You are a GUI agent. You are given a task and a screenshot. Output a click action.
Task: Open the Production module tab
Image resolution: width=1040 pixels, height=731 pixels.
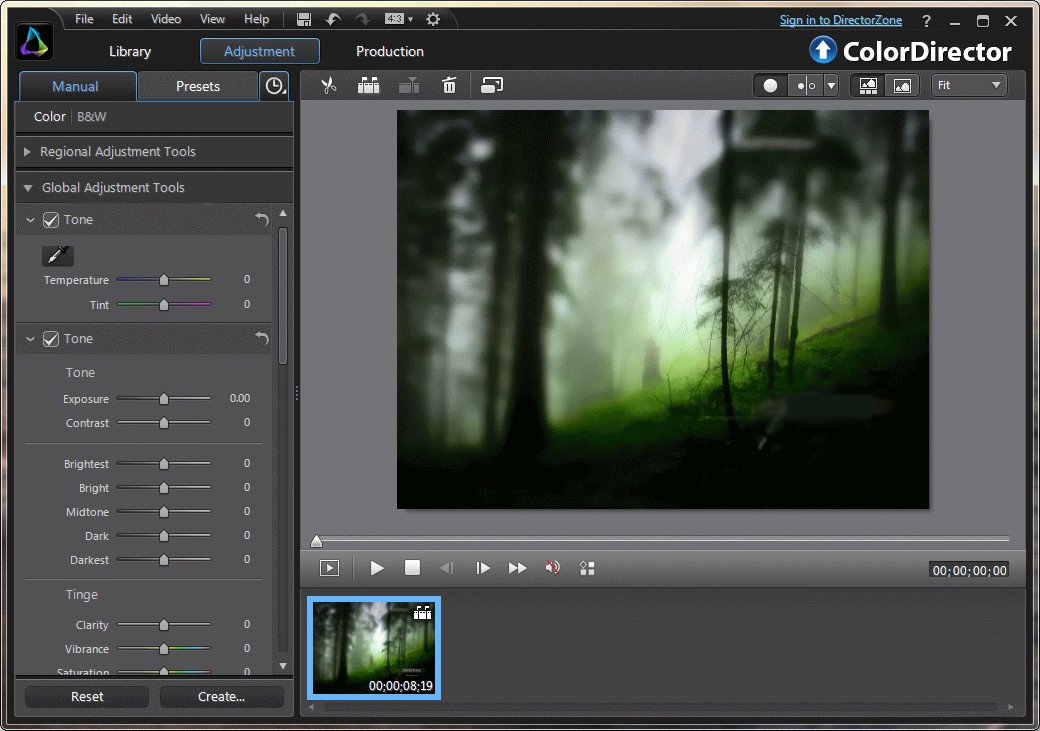click(x=390, y=52)
